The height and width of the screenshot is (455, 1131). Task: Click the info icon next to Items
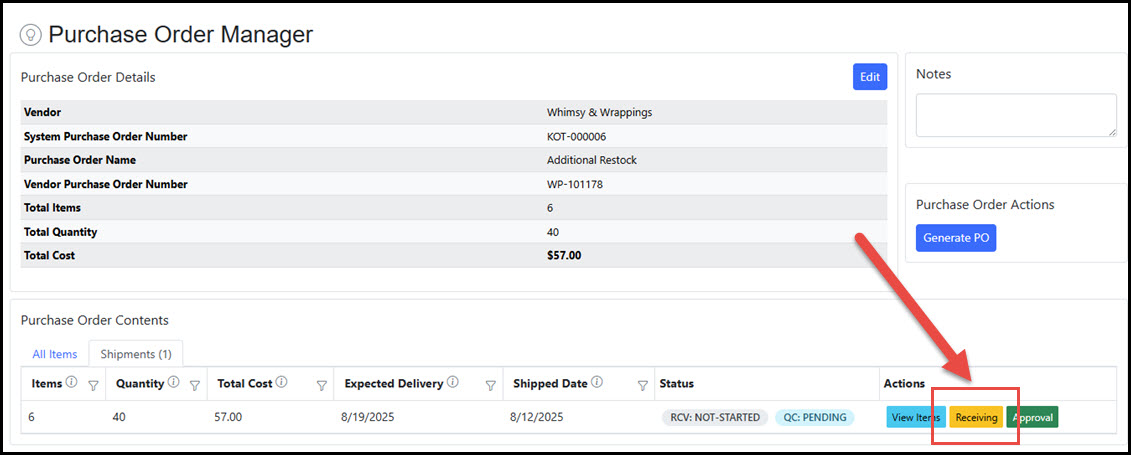pyautogui.click(x=71, y=383)
